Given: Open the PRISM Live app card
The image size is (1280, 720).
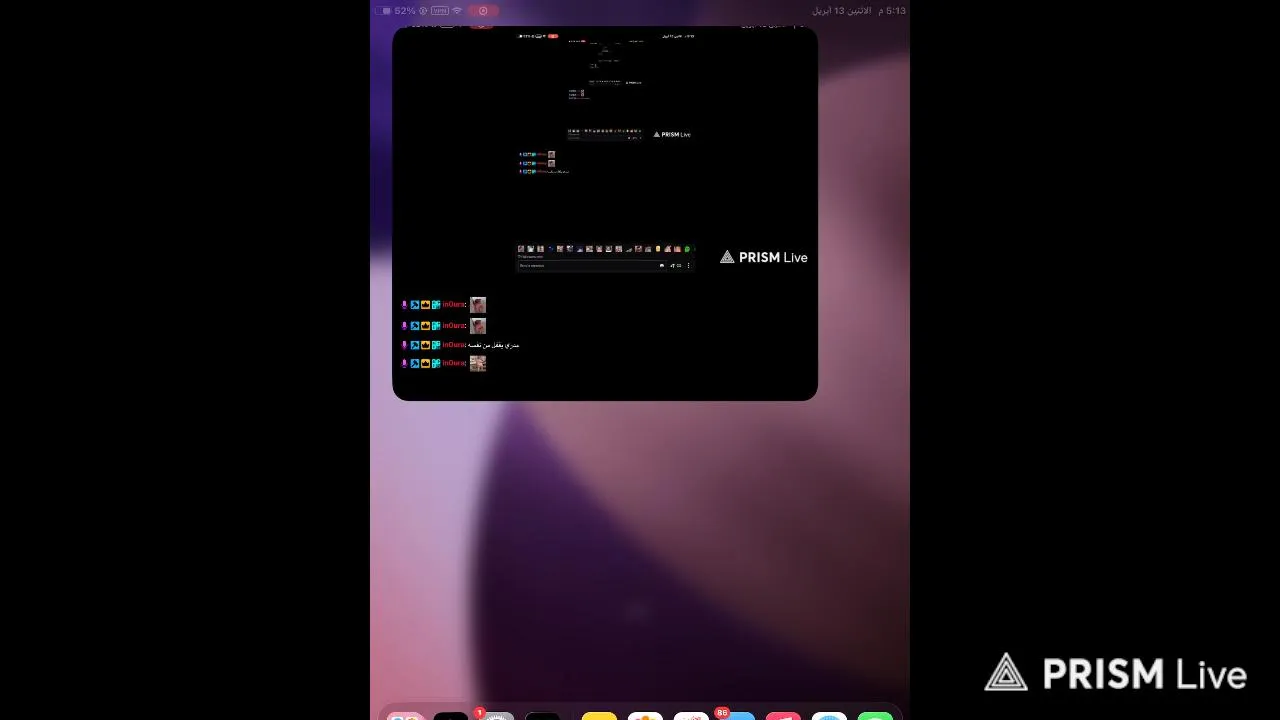Looking at the screenshot, I should coord(605,213).
